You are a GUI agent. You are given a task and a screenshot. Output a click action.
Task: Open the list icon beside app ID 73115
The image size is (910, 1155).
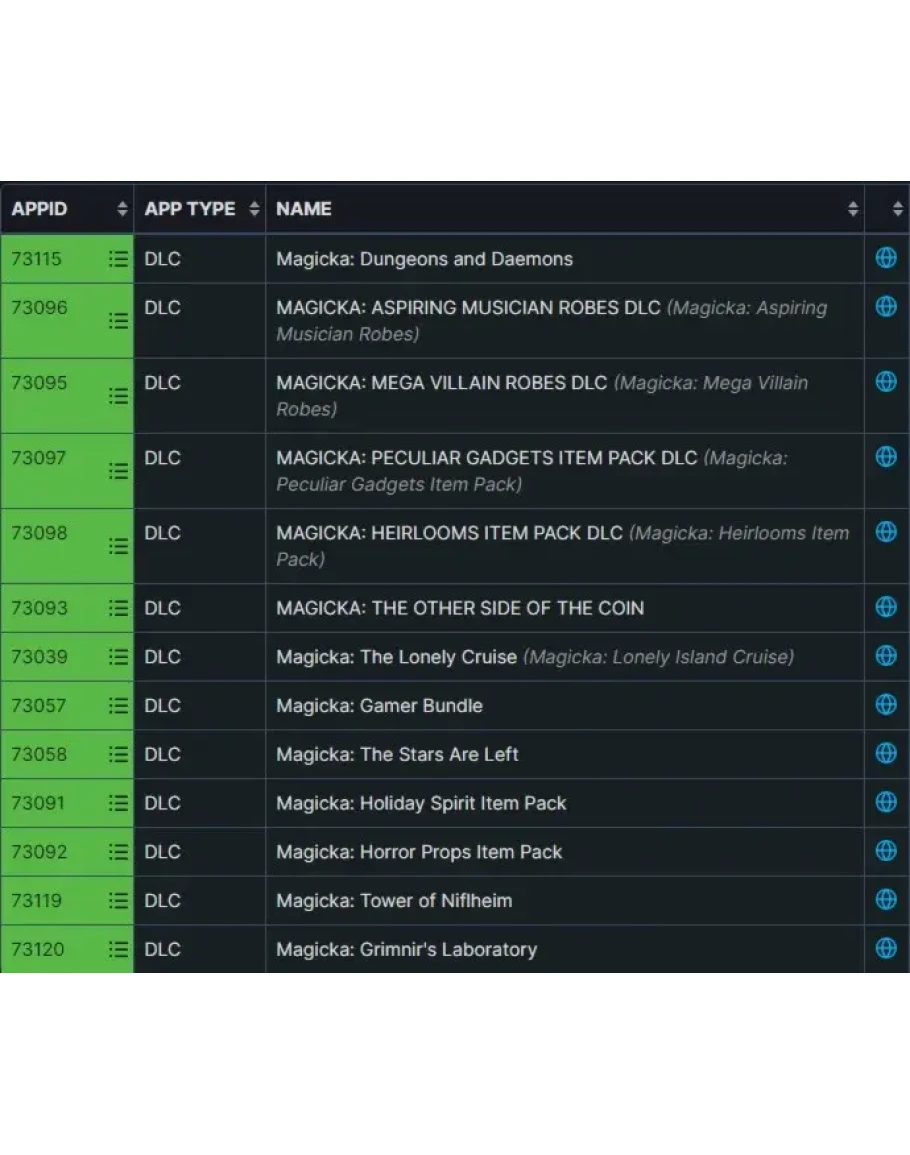coord(118,259)
